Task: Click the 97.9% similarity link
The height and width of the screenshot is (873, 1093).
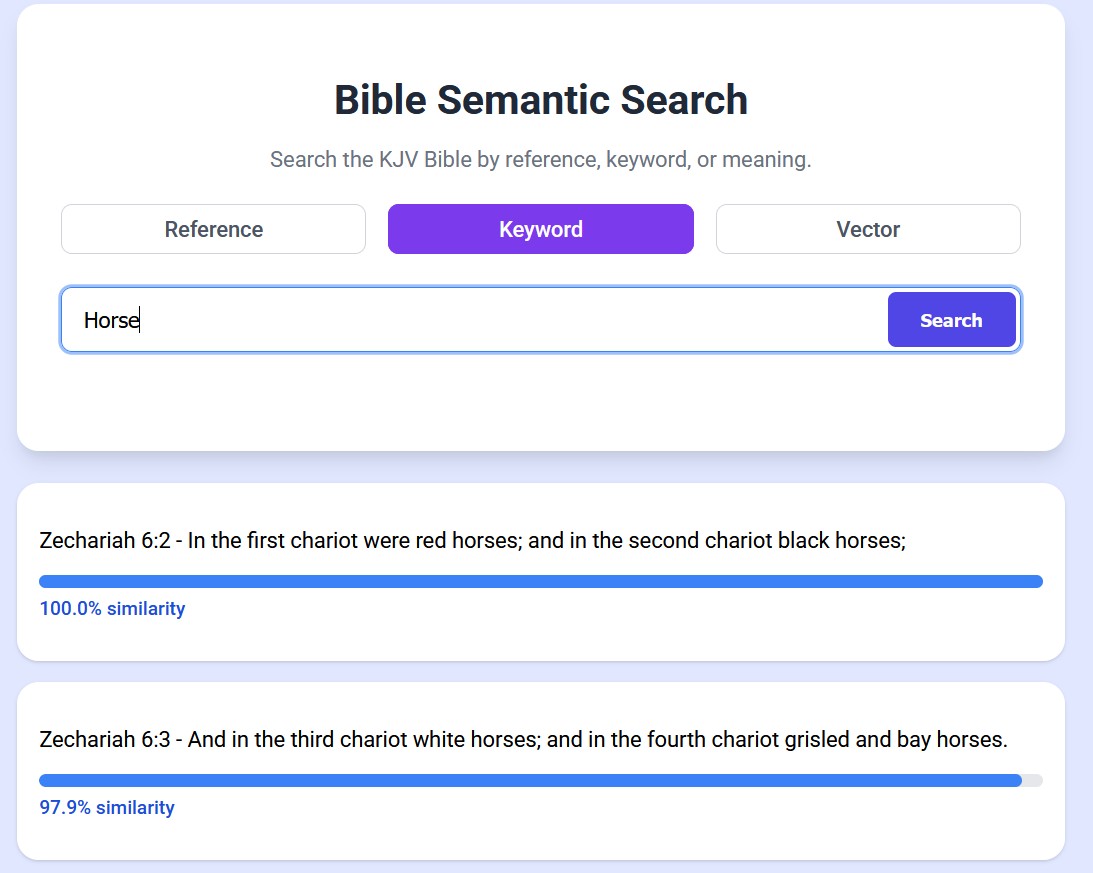Action: (107, 807)
